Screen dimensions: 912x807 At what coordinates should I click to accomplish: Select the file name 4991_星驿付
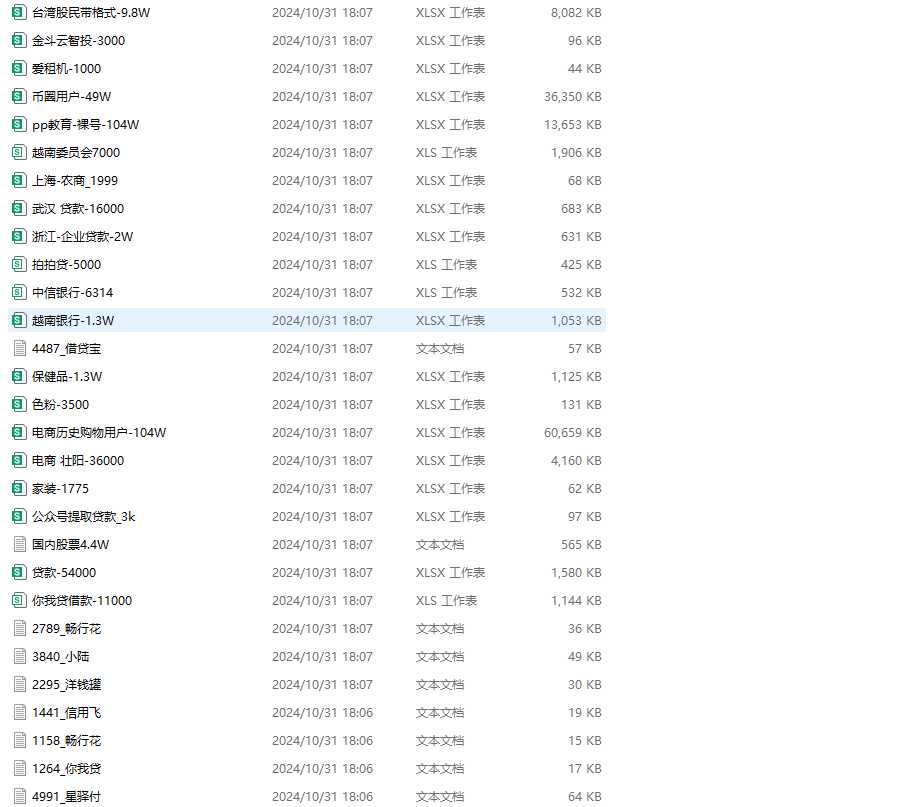[x=66, y=797]
